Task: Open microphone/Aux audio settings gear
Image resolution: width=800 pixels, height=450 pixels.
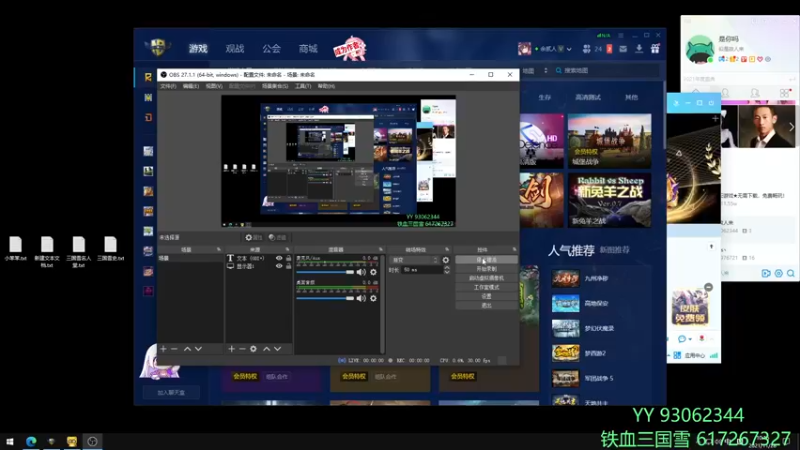Action: pyautogui.click(x=373, y=272)
